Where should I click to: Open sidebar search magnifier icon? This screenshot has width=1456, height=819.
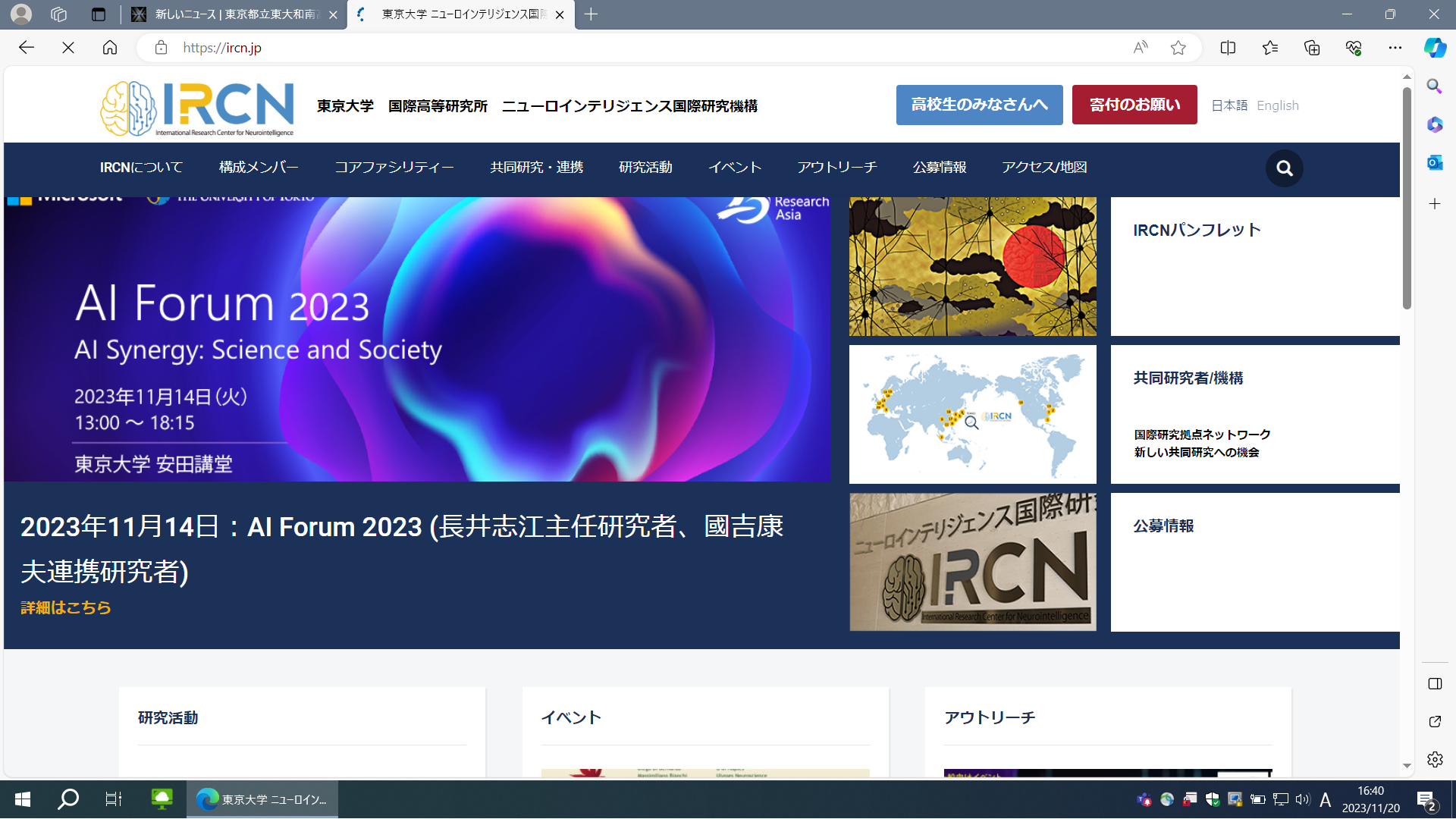(1435, 86)
